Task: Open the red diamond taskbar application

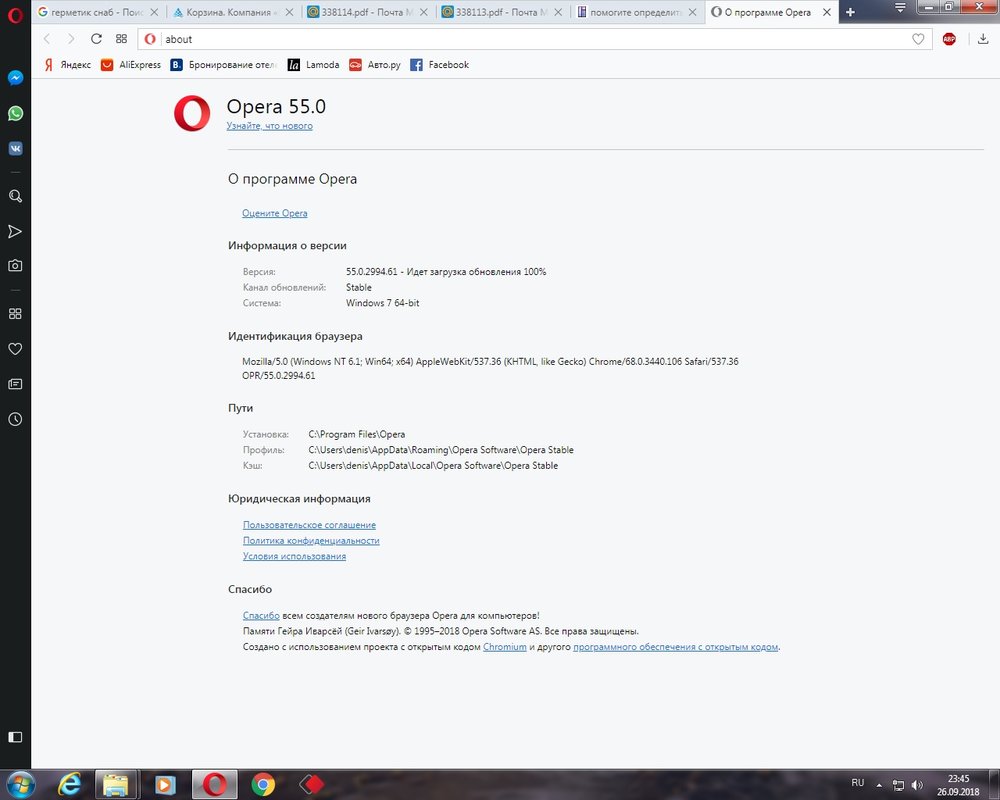Action: pyautogui.click(x=311, y=784)
